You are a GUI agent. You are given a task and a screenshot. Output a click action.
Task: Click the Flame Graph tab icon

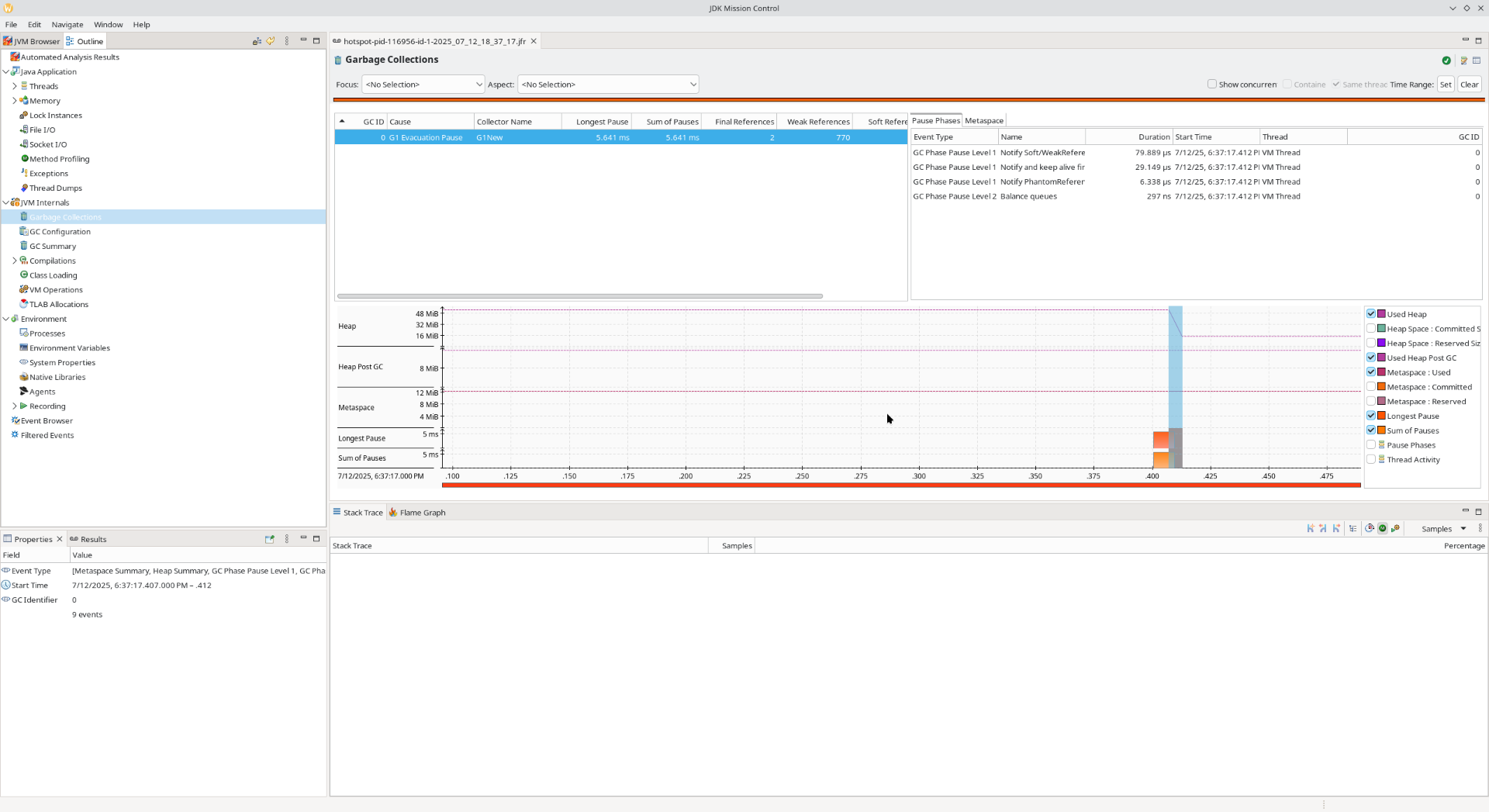click(394, 513)
